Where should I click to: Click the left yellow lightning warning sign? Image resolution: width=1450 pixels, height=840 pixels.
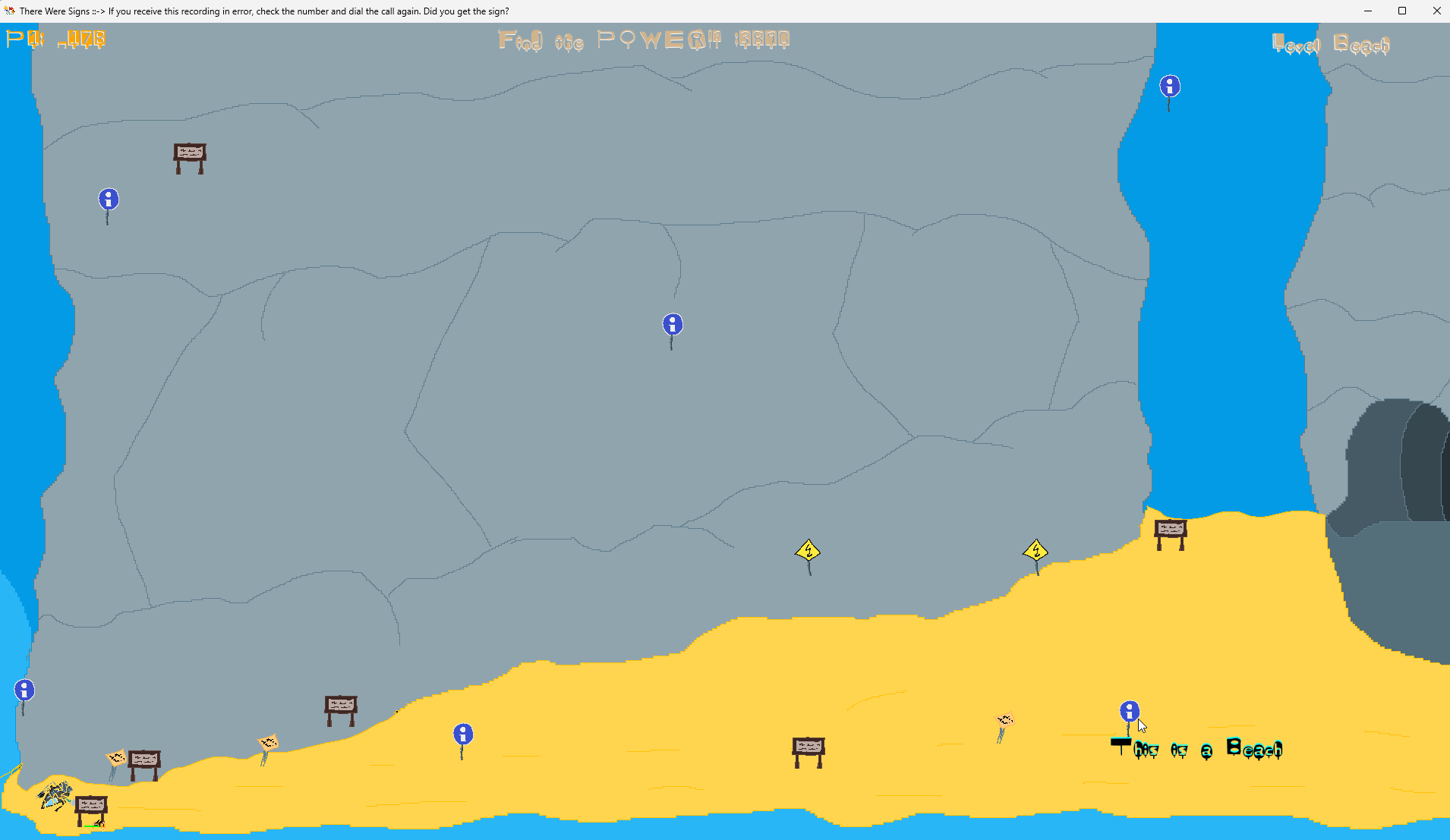click(809, 556)
